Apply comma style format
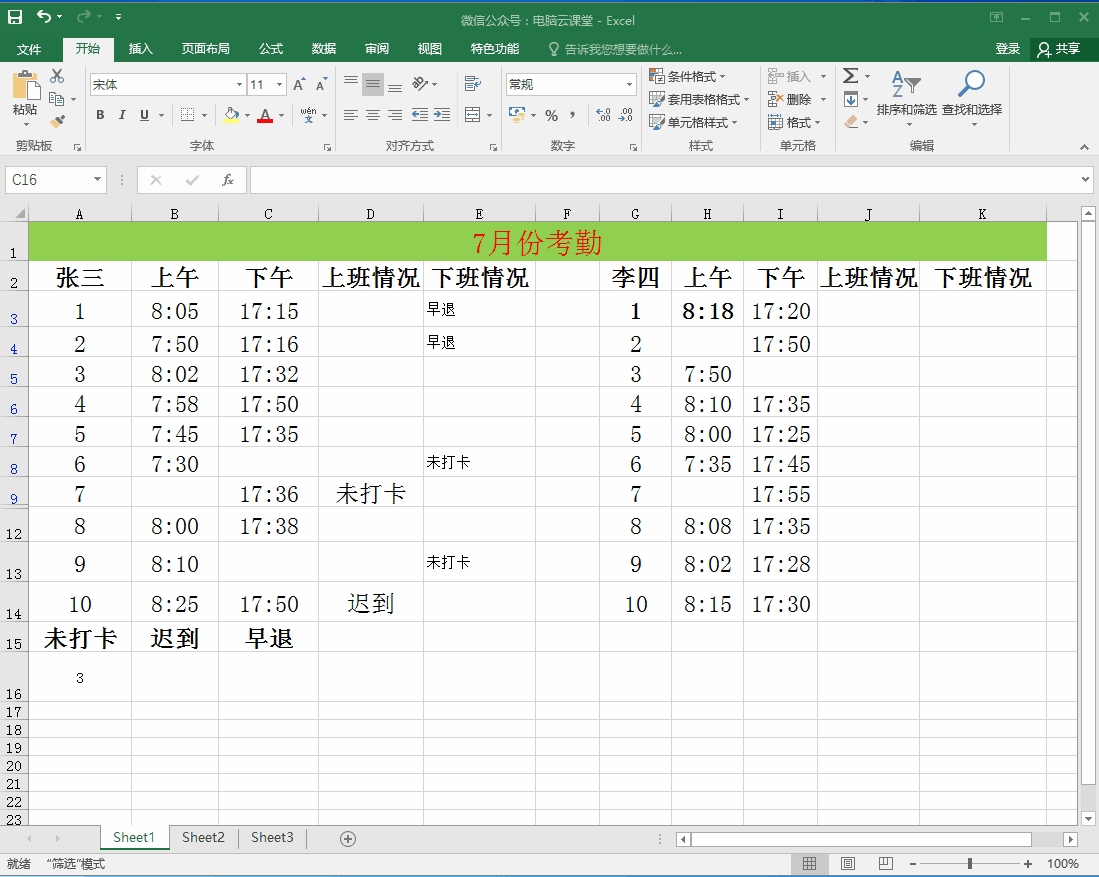The height and width of the screenshot is (877, 1099). click(x=573, y=116)
